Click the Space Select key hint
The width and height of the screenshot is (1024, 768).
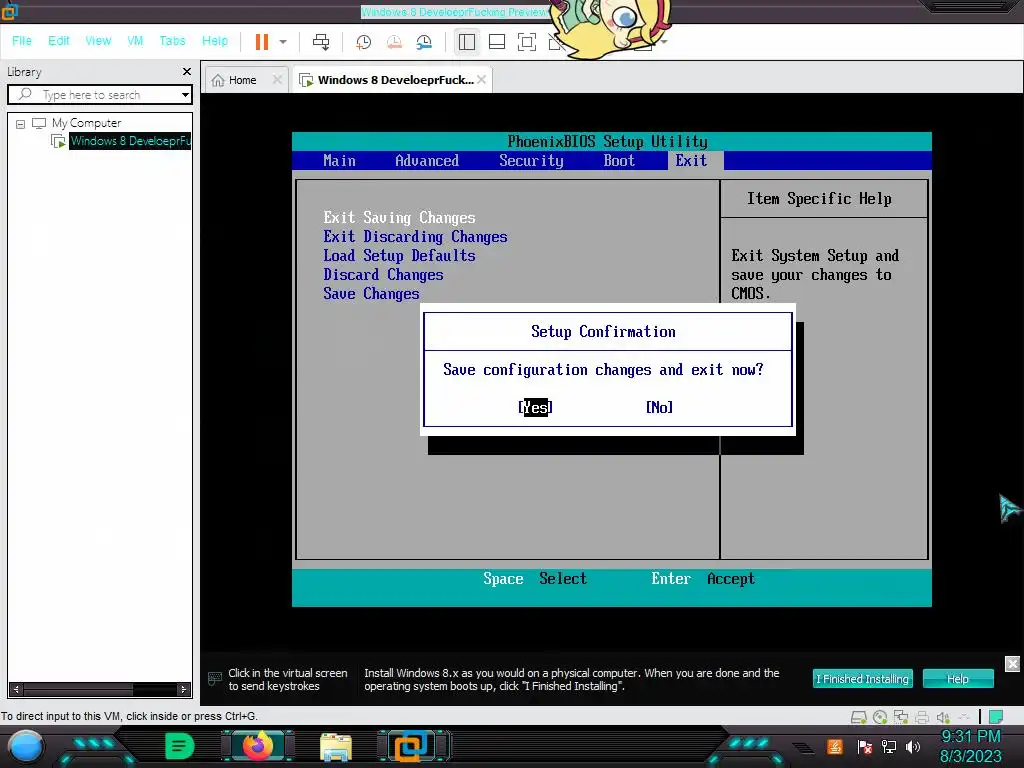pyautogui.click(x=535, y=579)
